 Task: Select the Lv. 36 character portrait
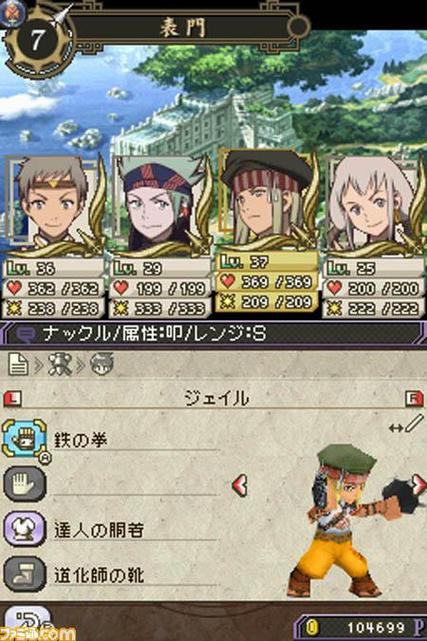point(53,204)
